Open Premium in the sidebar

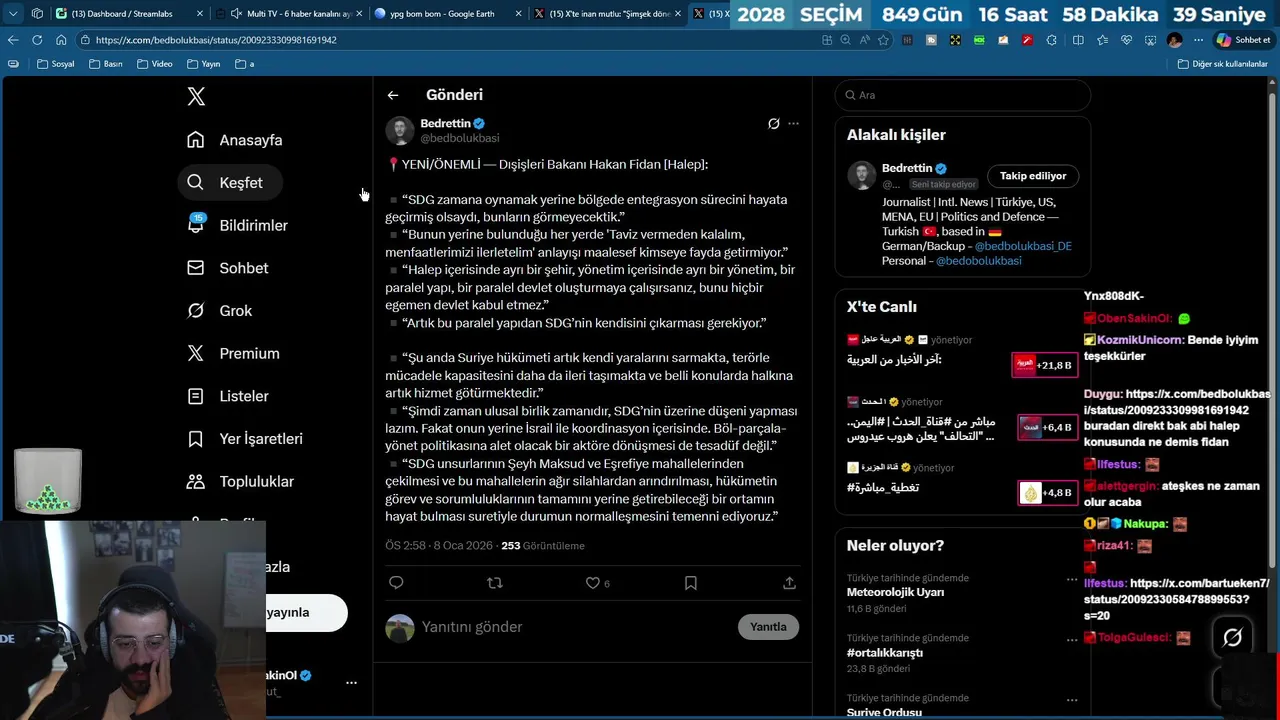pyautogui.click(x=234, y=353)
